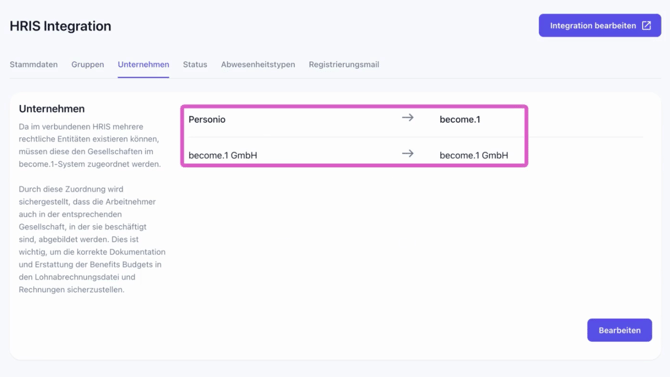This screenshot has height=377, width=670.
Task: Click the Unternehmen section heading
Action: click(x=52, y=109)
